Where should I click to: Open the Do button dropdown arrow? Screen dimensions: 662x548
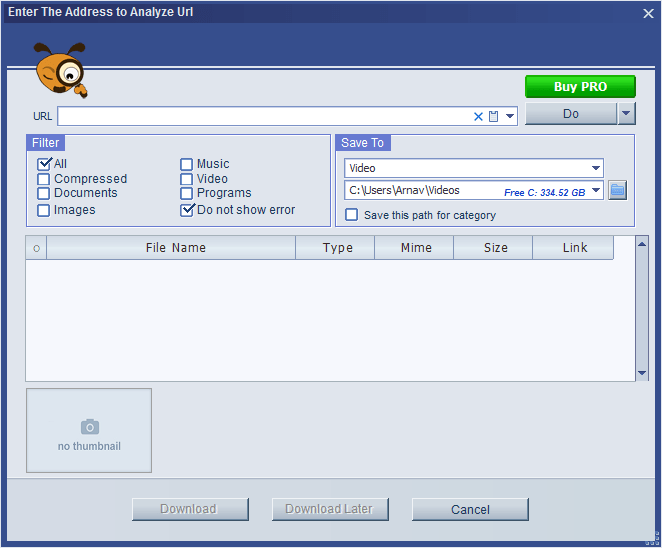pos(627,113)
